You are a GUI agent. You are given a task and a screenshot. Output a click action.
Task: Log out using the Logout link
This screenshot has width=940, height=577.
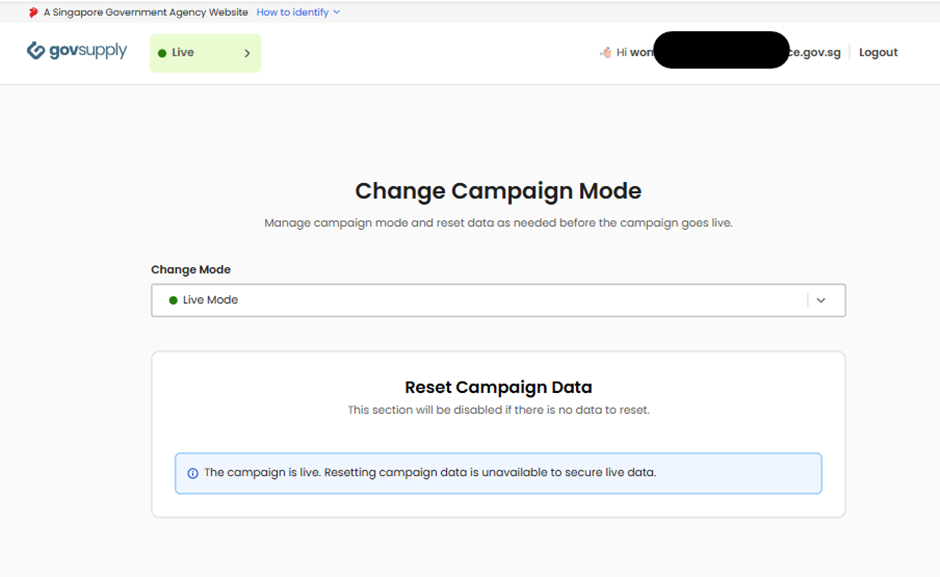(x=878, y=52)
